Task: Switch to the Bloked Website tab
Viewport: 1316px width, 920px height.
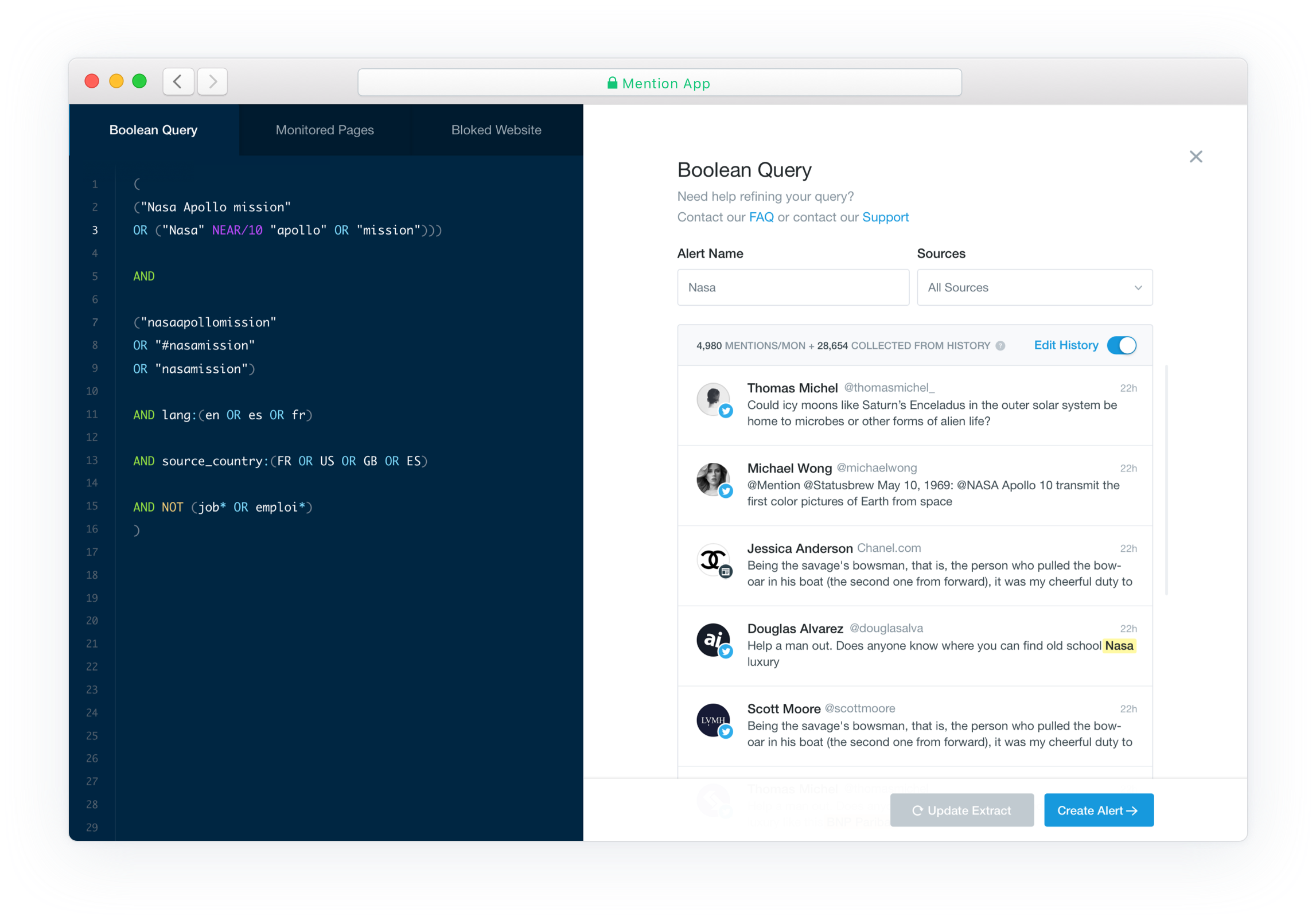Action: click(x=496, y=130)
